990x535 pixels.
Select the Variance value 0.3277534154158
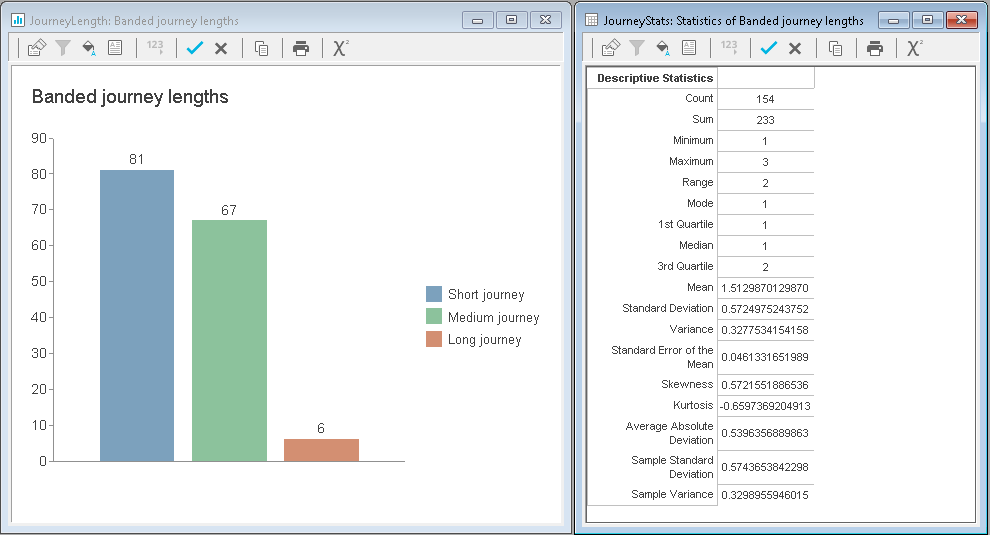(765, 330)
